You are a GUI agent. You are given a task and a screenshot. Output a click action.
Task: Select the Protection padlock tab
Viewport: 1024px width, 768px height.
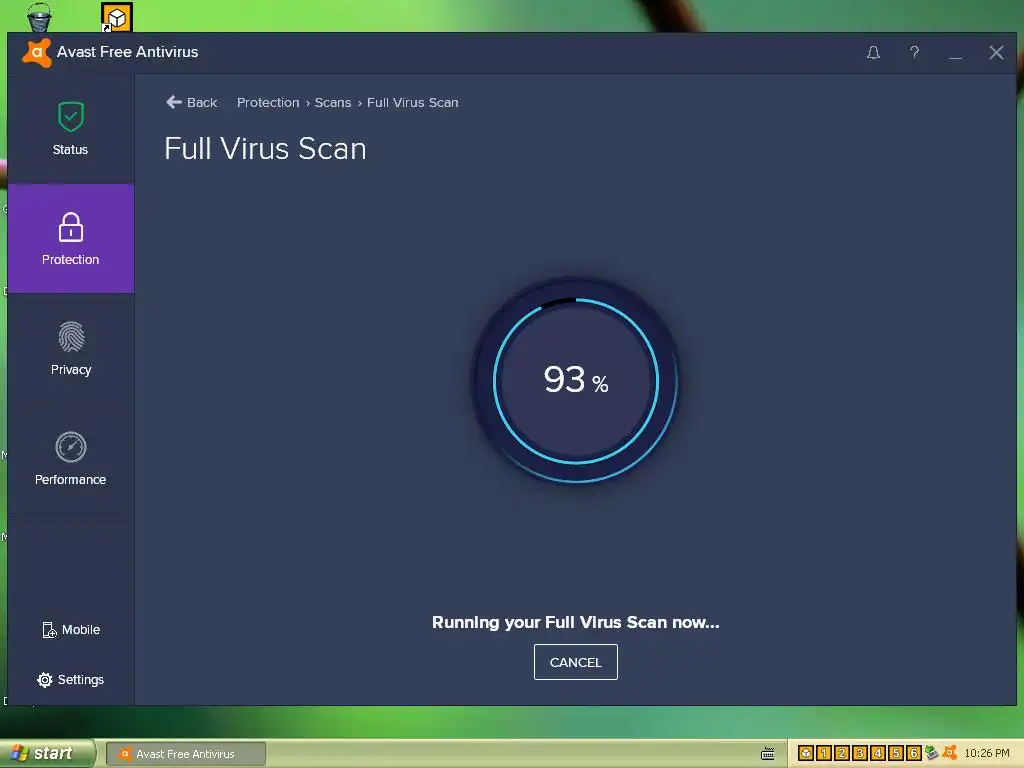[x=71, y=238]
